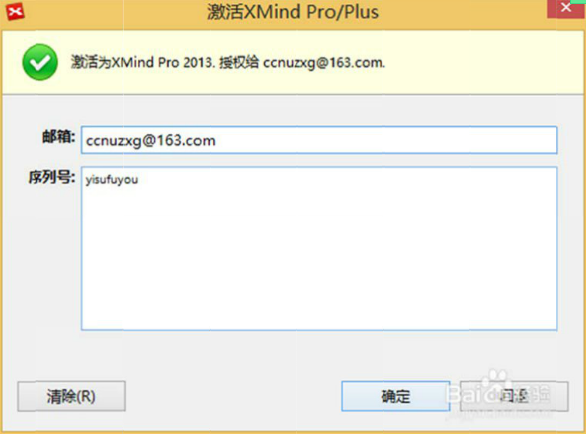Click gray dialog area between 清除 and 确定
The image size is (586, 434).
coord(233,396)
